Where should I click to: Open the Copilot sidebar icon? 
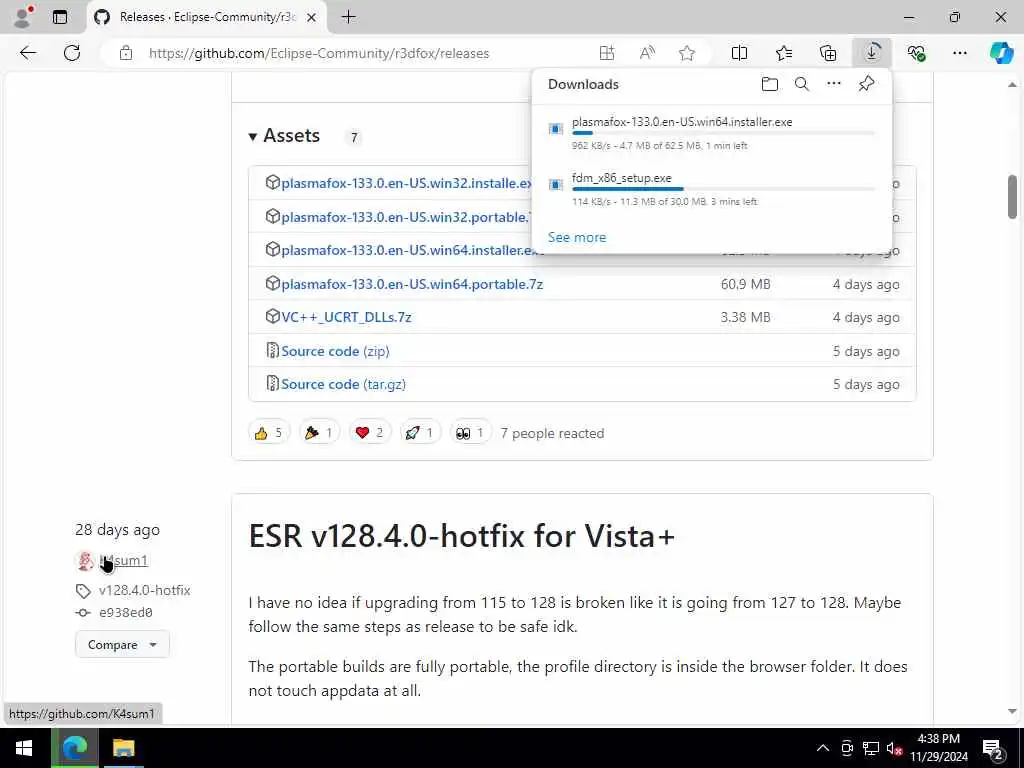tap(1001, 53)
